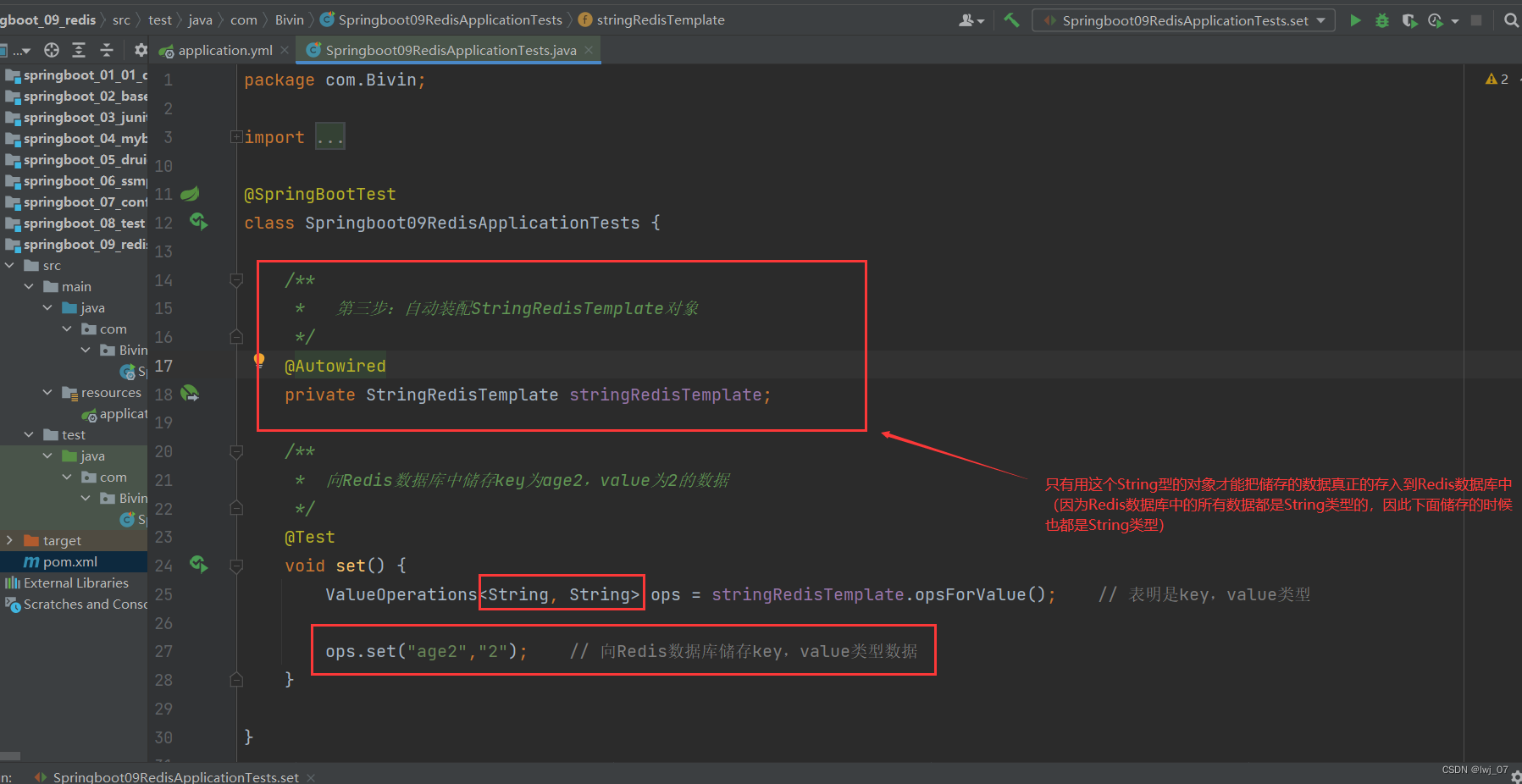Open Search Everywhere magnifier
Viewport: 1522px width, 784px height.
(1511, 20)
